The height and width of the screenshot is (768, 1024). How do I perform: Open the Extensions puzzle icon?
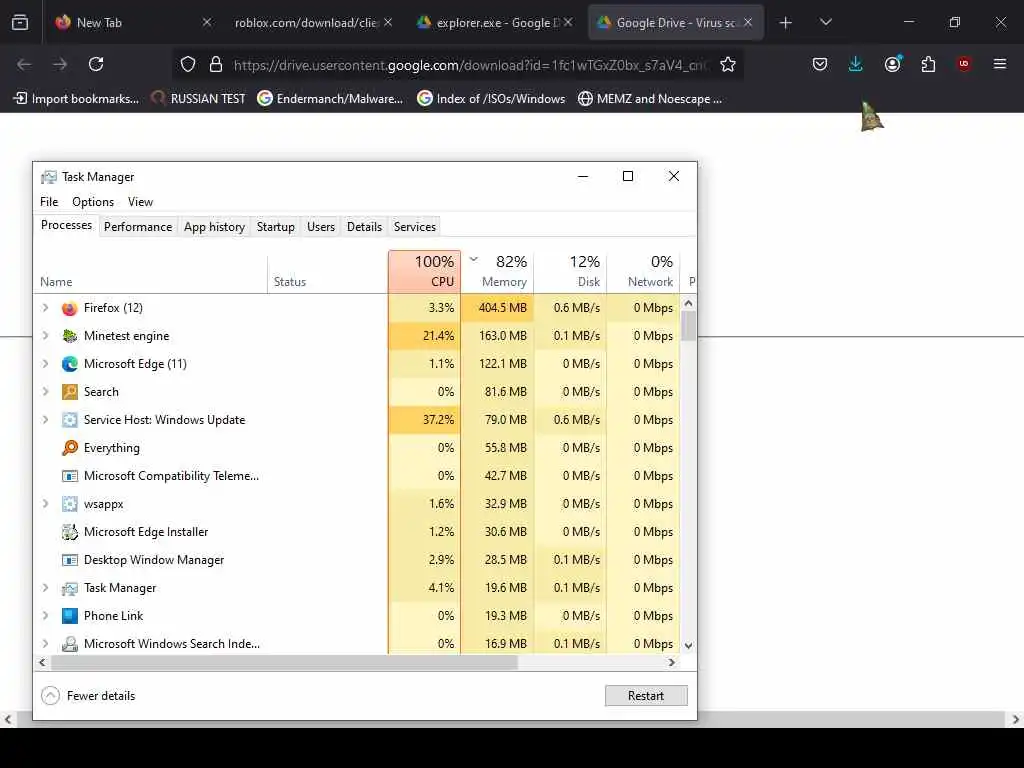928,64
